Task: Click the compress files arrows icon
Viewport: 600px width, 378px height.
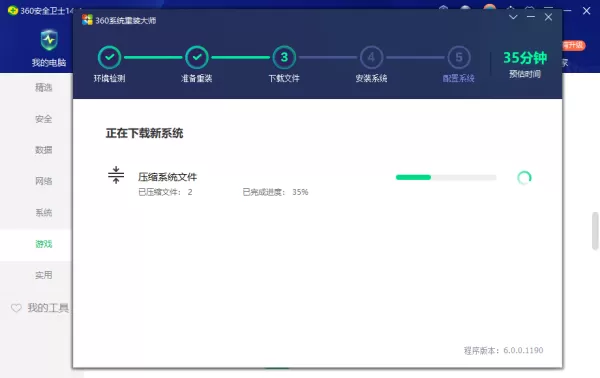Action: (x=116, y=175)
